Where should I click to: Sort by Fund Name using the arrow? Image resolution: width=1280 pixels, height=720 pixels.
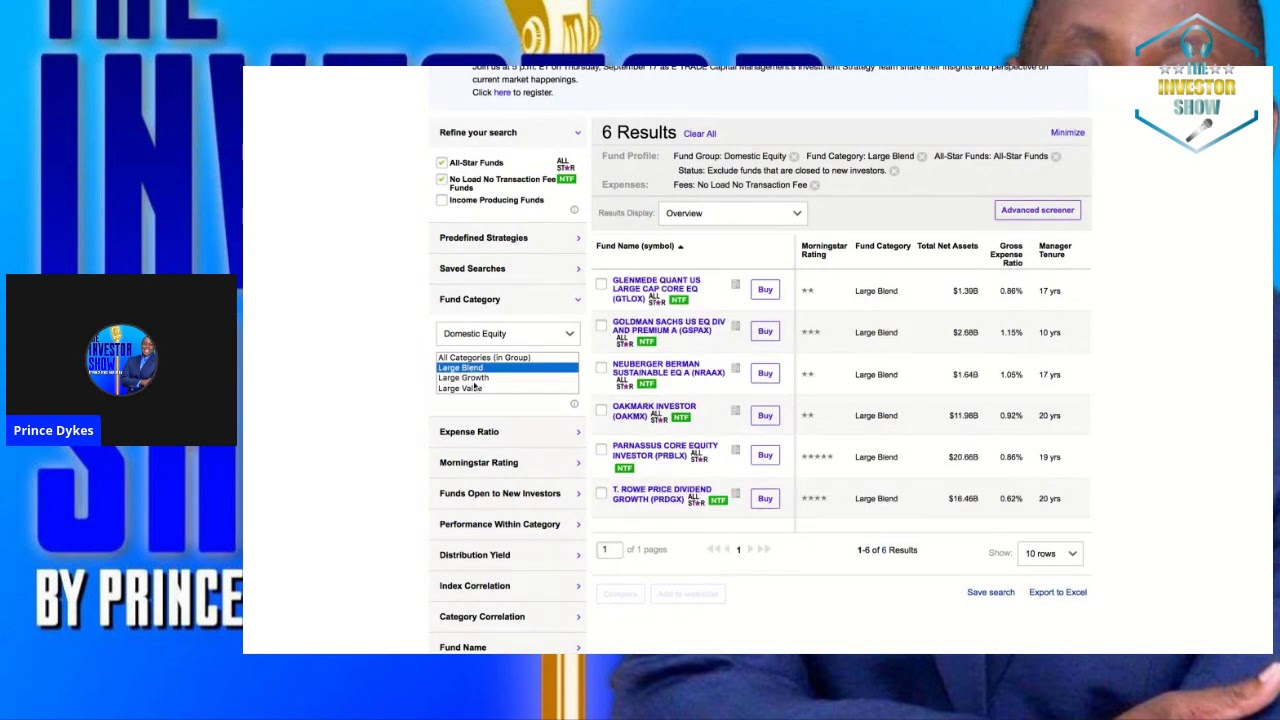coord(680,247)
